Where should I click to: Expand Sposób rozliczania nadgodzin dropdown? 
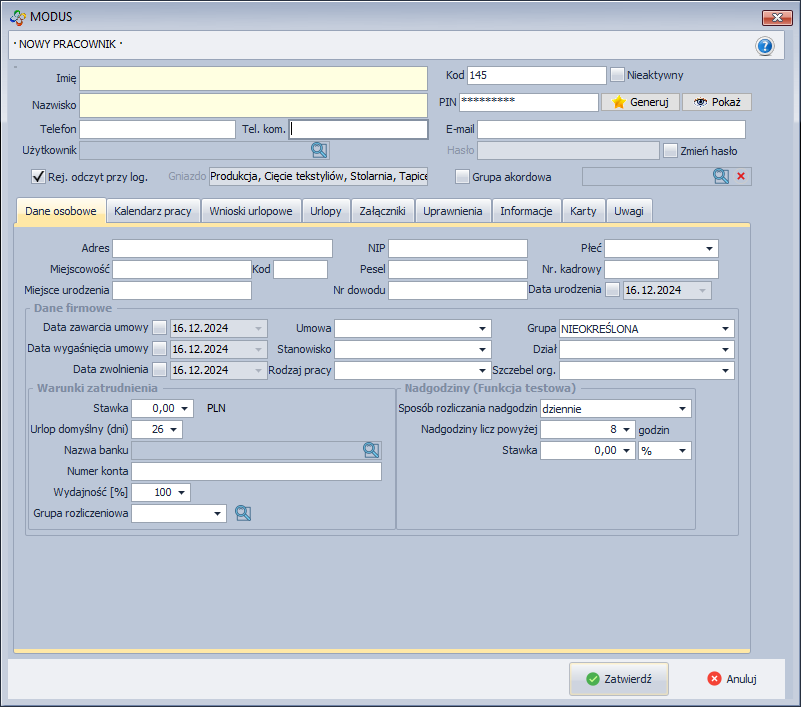[x=683, y=408]
